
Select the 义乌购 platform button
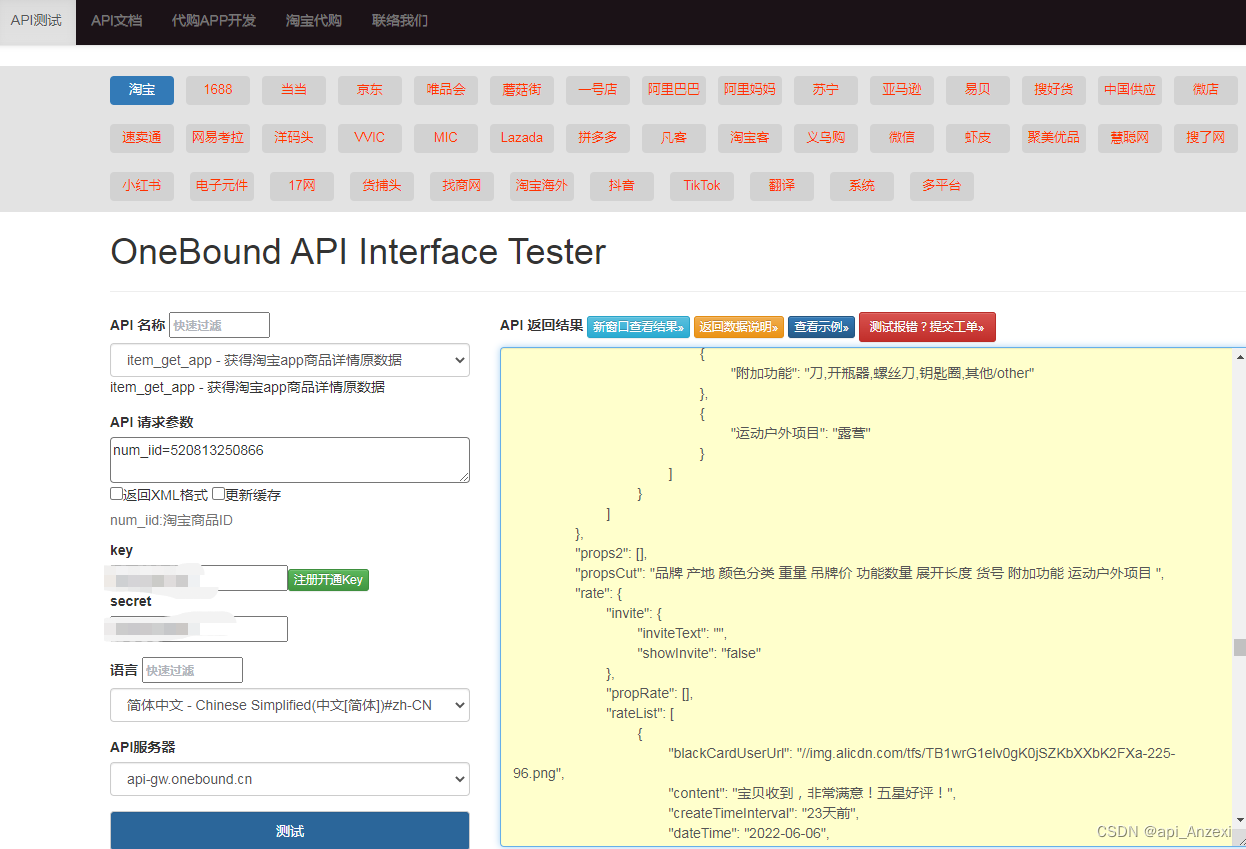pyautogui.click(x=826, y=138)
